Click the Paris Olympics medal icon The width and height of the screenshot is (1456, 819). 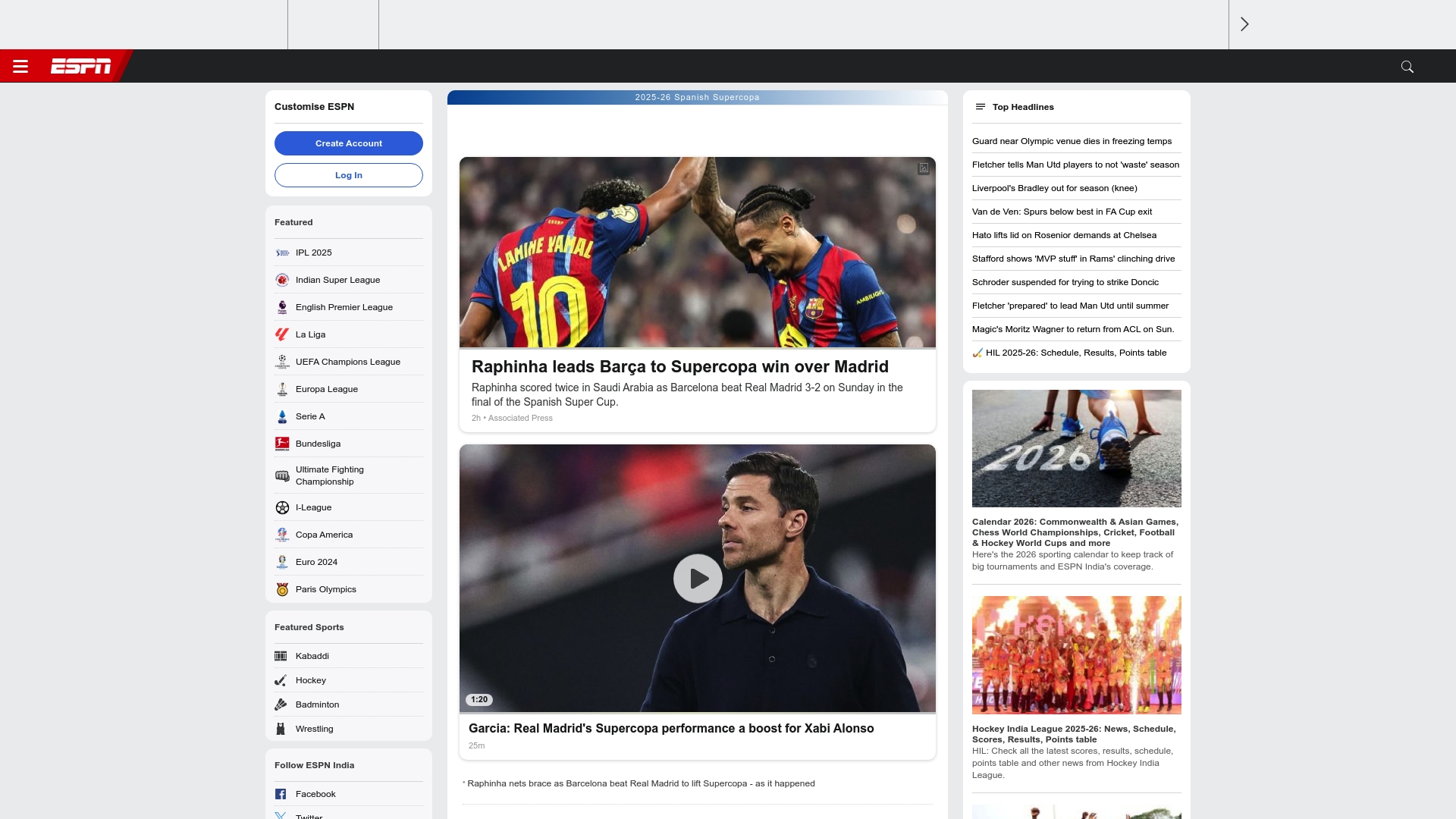click(x=282, y=589)
